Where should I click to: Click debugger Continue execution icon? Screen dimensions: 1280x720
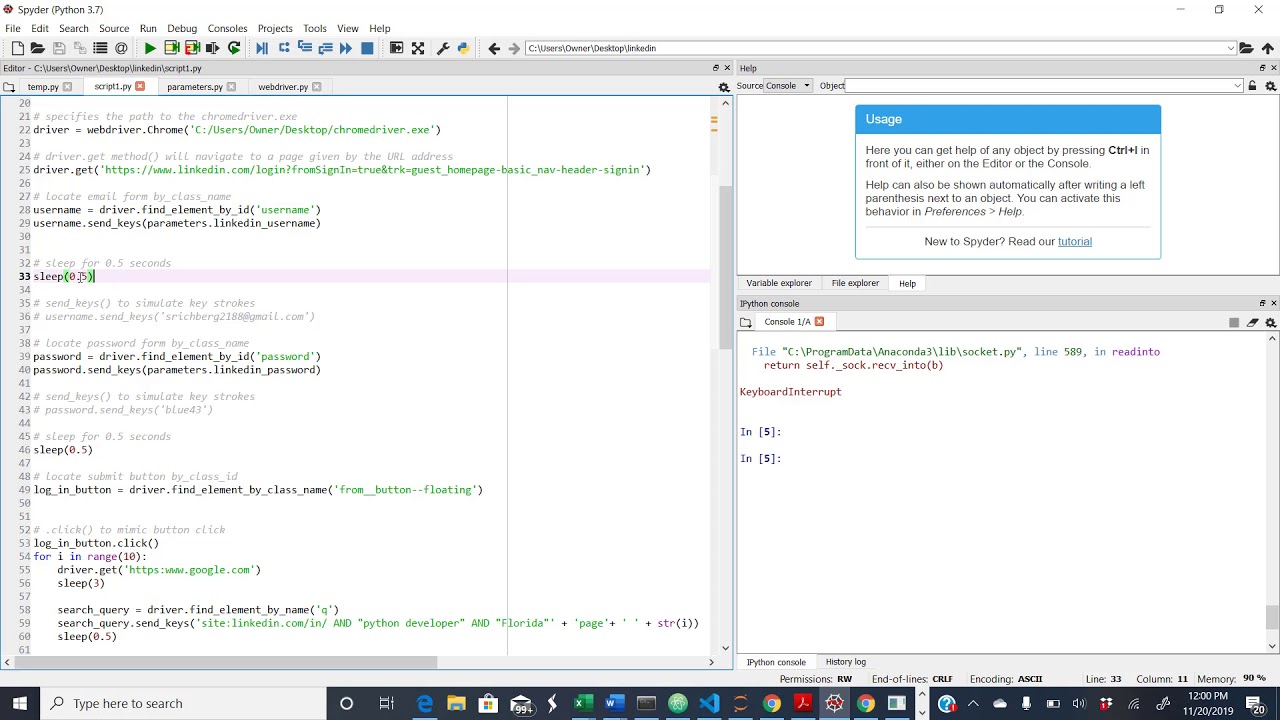346,48
